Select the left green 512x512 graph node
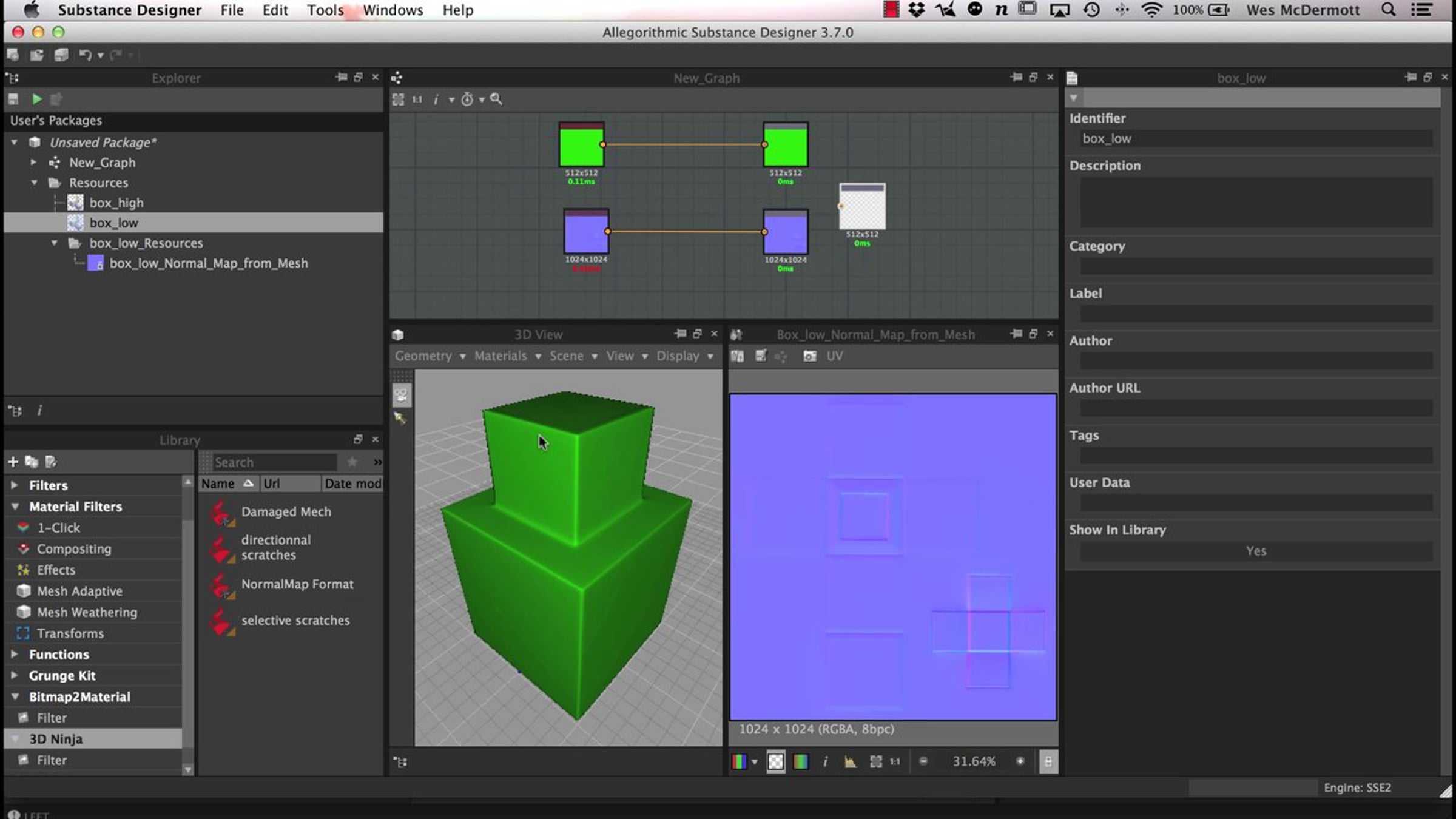 point(581,144)
